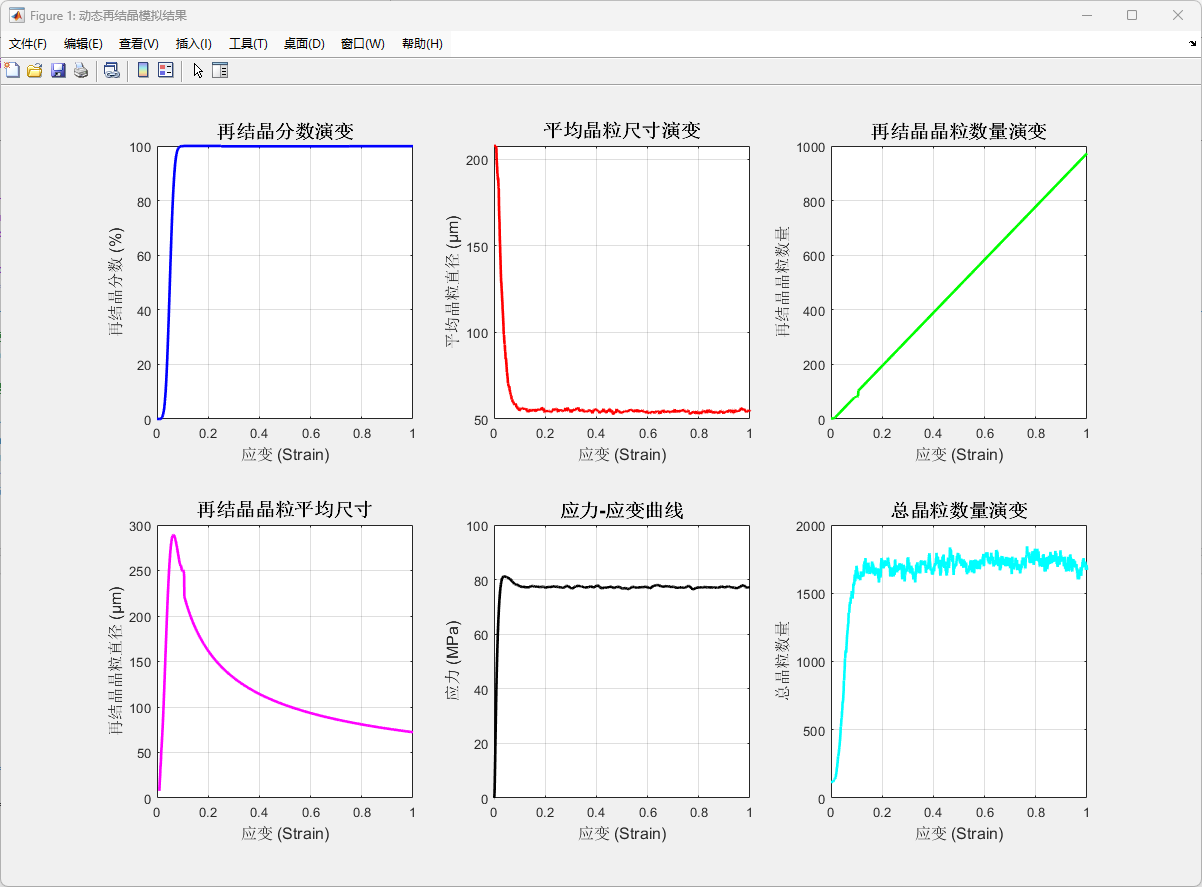1202x887 pixels.
Task: Open the Property Inspector toolbar icon
Action: (220, 70)
